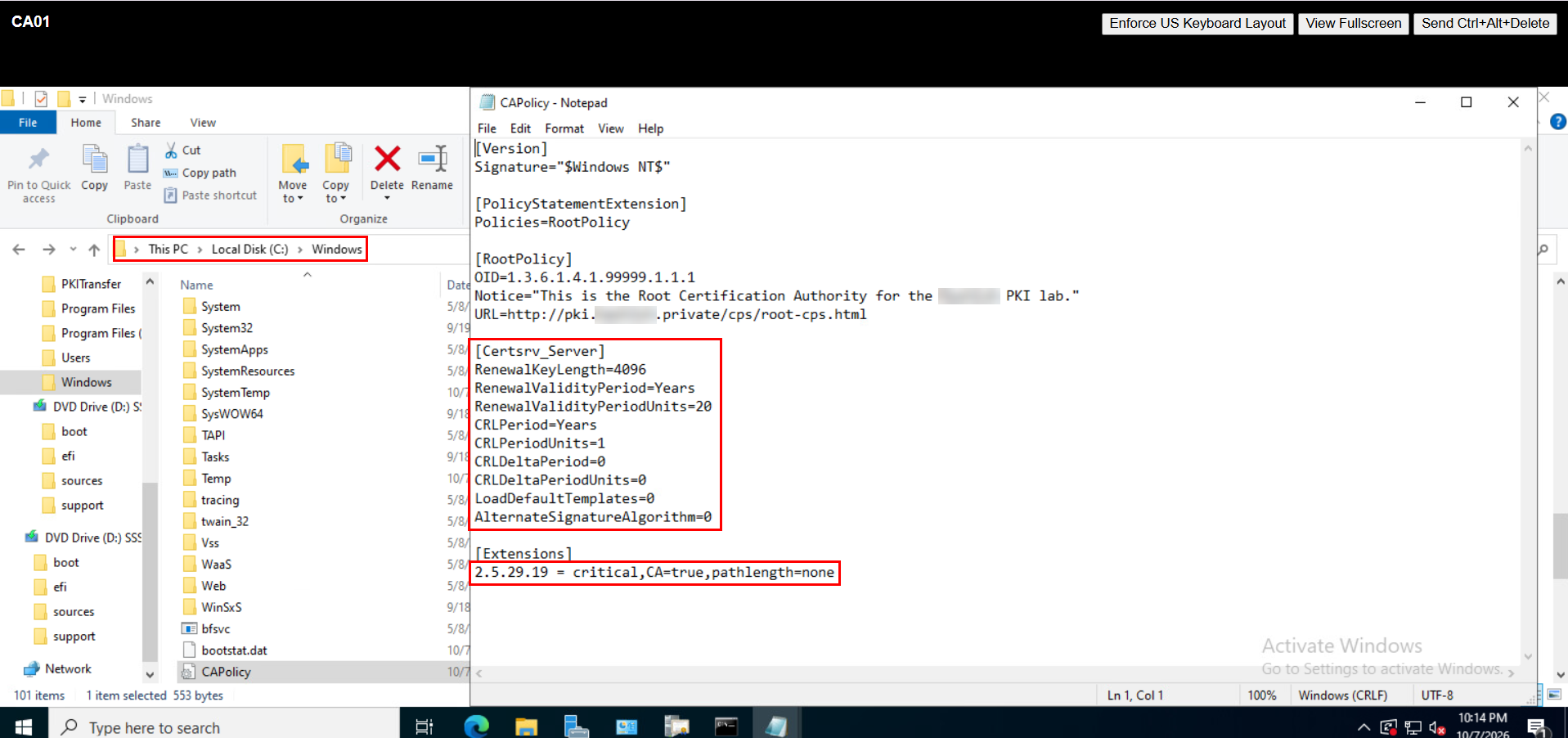Click the View Fullscreen button

1353,23
